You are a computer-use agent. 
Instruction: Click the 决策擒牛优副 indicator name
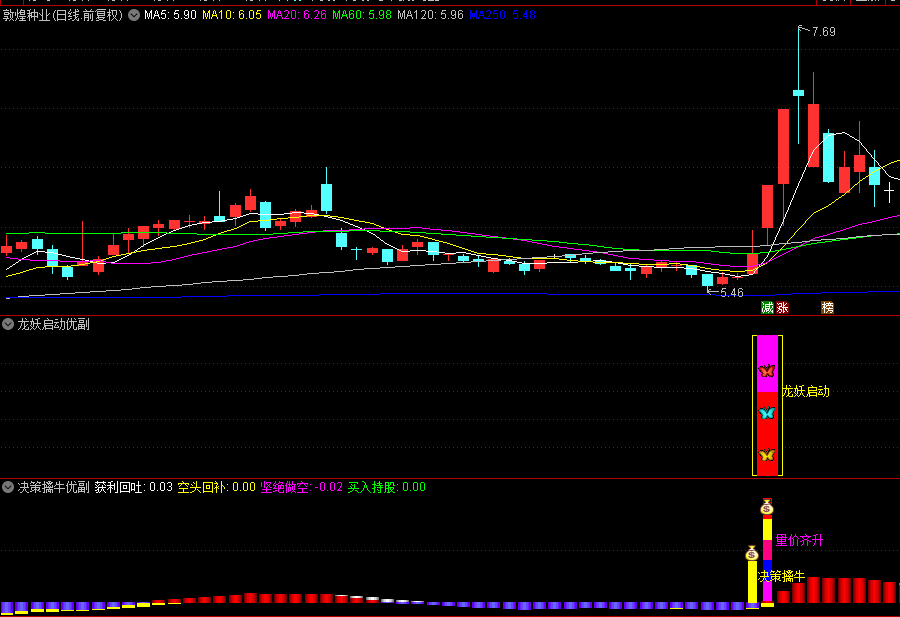tap(53, 487)
